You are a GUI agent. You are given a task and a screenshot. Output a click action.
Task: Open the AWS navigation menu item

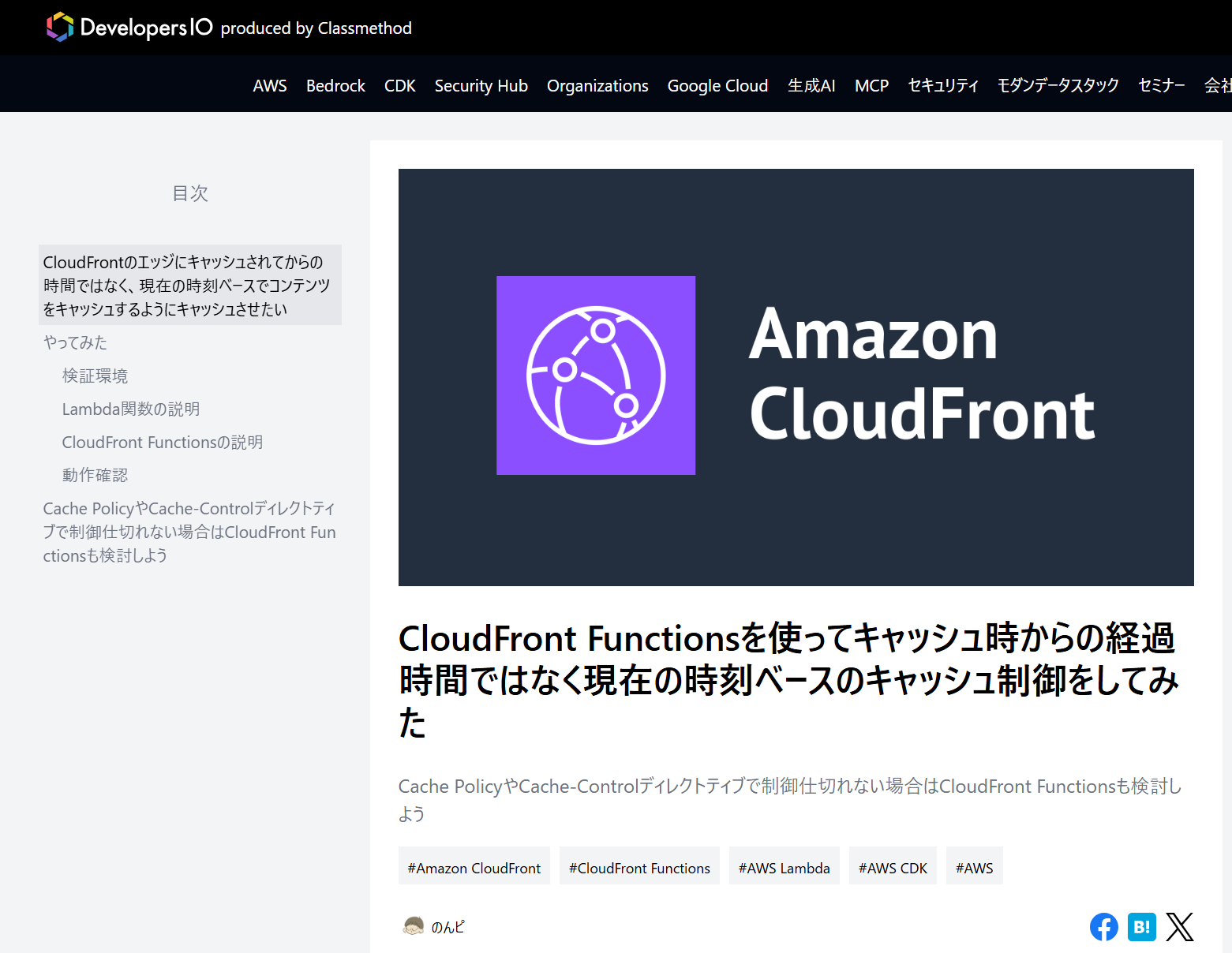[x=270, y=85]
